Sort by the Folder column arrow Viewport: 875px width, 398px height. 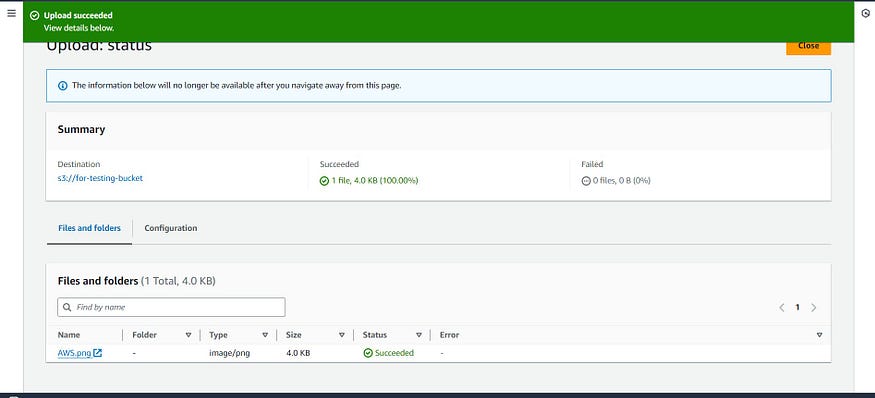[188, 335]
